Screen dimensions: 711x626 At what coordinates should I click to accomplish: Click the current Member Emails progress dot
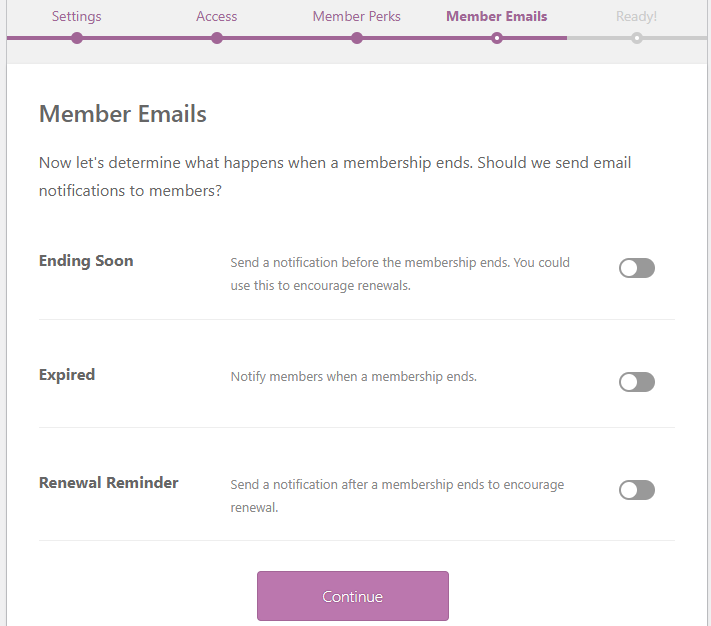coord(497,38)
